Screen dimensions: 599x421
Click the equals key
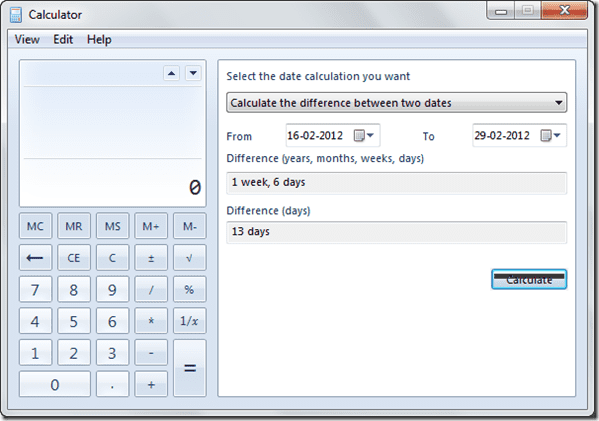189,368
